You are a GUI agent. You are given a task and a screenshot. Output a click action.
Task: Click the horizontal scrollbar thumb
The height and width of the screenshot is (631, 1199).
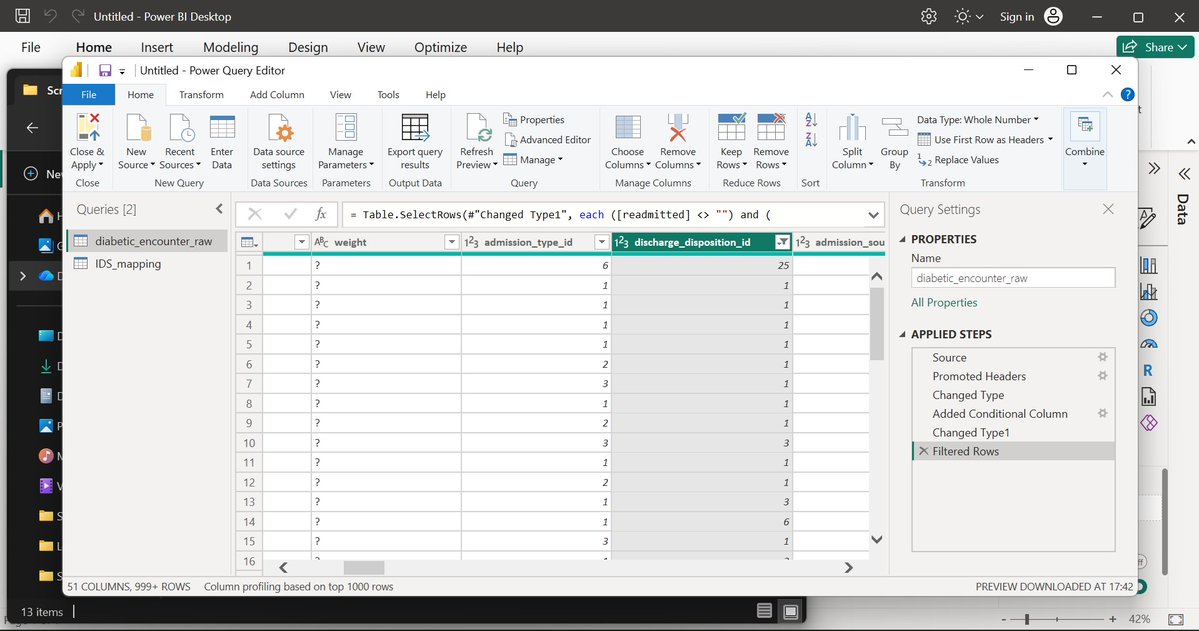pyautogui.click(x=364, y=568)
